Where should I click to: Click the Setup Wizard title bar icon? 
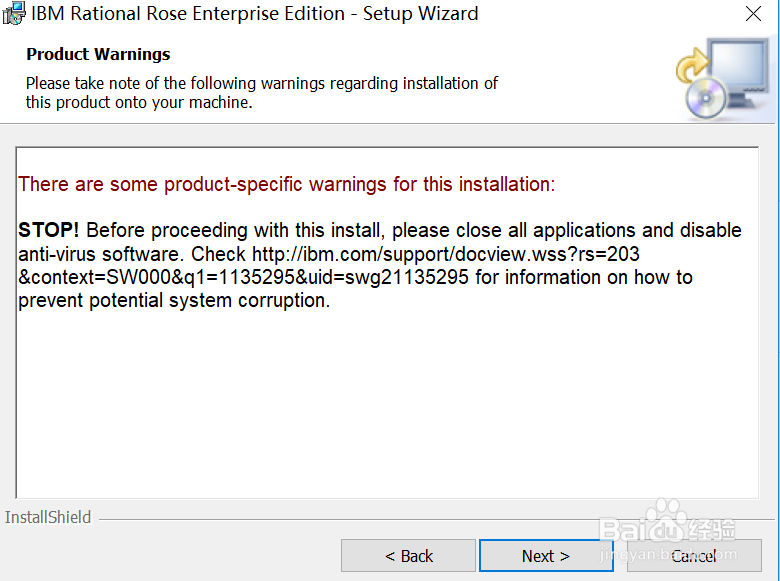click(x=13, y=13)
